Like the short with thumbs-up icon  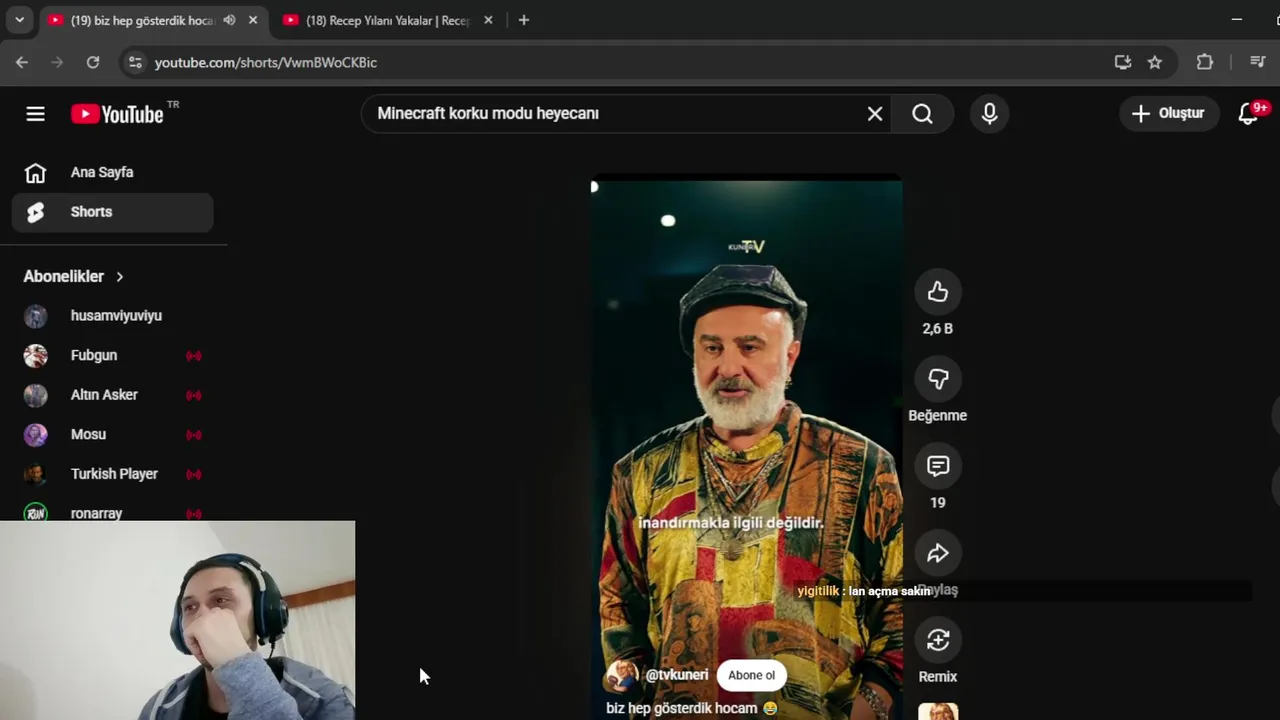(x=938, y=292)
